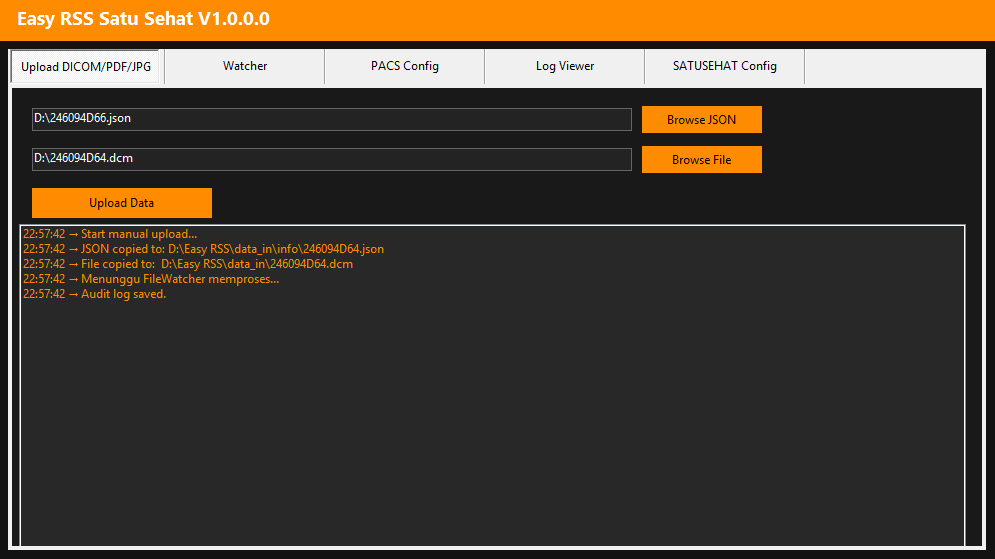
Task: Open the SATUSEHAT Config tab
Action: click(725, 66)
